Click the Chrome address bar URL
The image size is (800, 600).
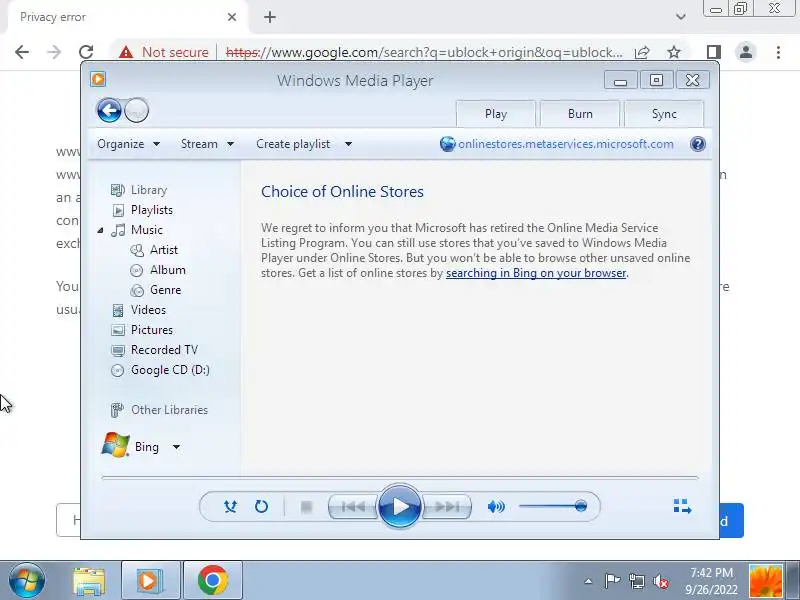pos(423,52)
